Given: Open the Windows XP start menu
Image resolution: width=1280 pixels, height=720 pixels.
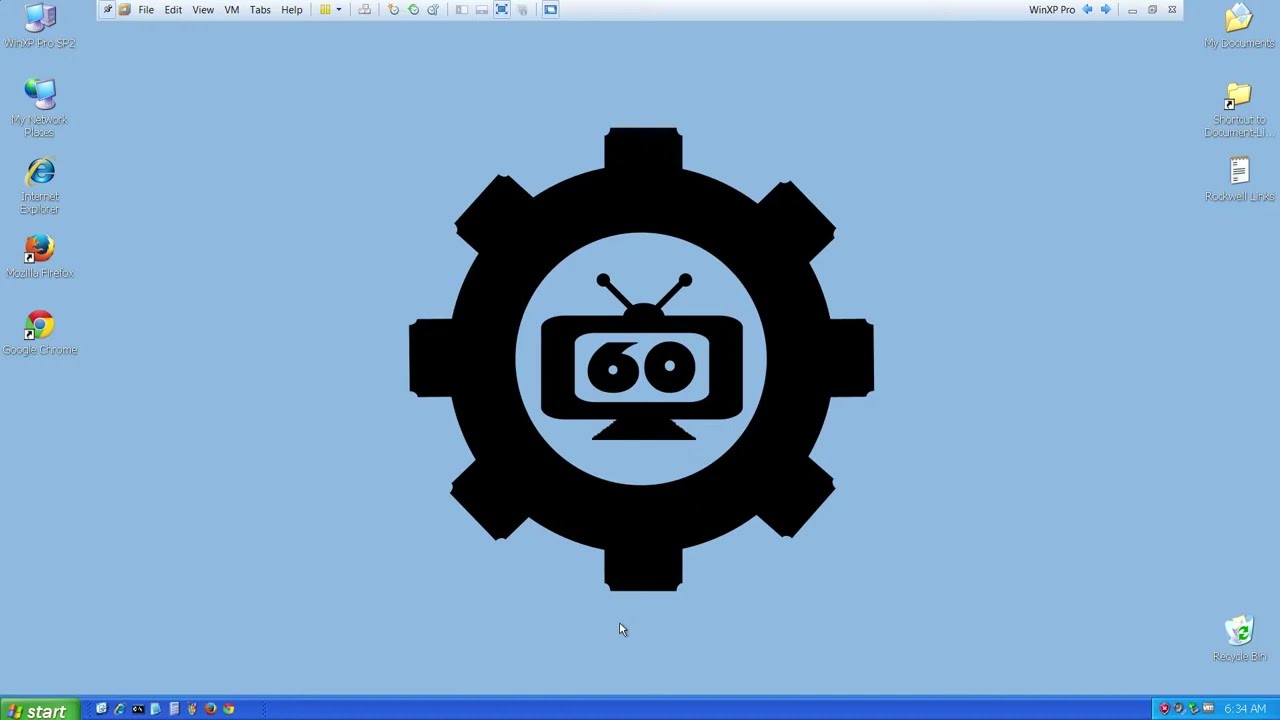Looking at the screenshot, I should (x=38, y=710).
